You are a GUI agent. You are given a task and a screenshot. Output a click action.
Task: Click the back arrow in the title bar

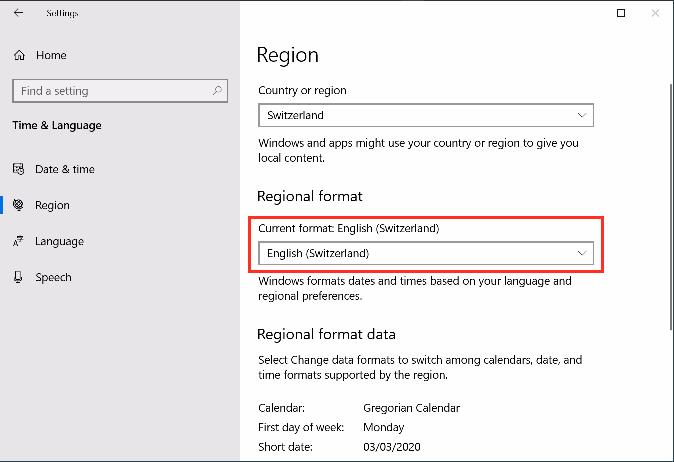tap(19, 14)
